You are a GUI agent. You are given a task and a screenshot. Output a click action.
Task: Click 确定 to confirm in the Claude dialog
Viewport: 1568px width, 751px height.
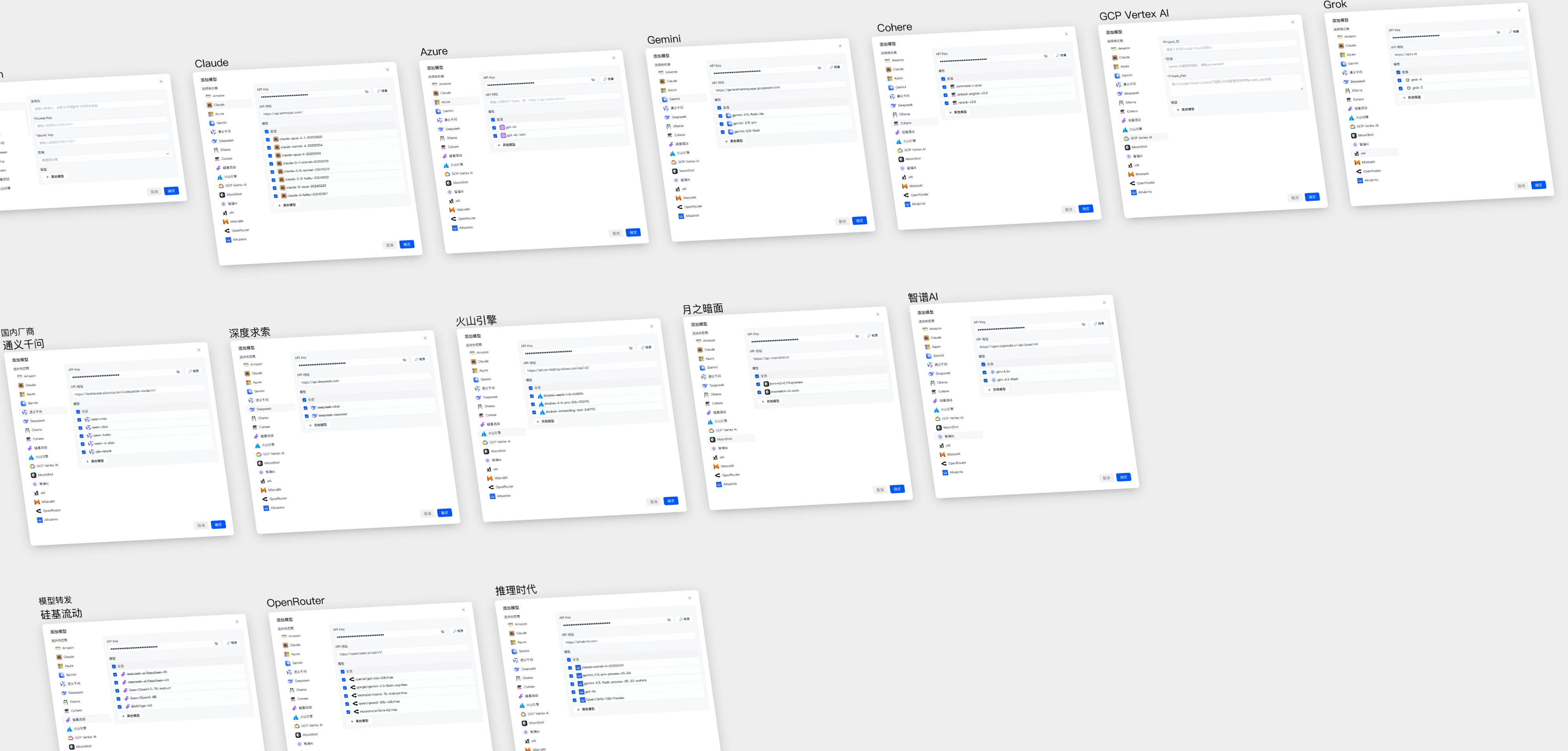[407, 244]
